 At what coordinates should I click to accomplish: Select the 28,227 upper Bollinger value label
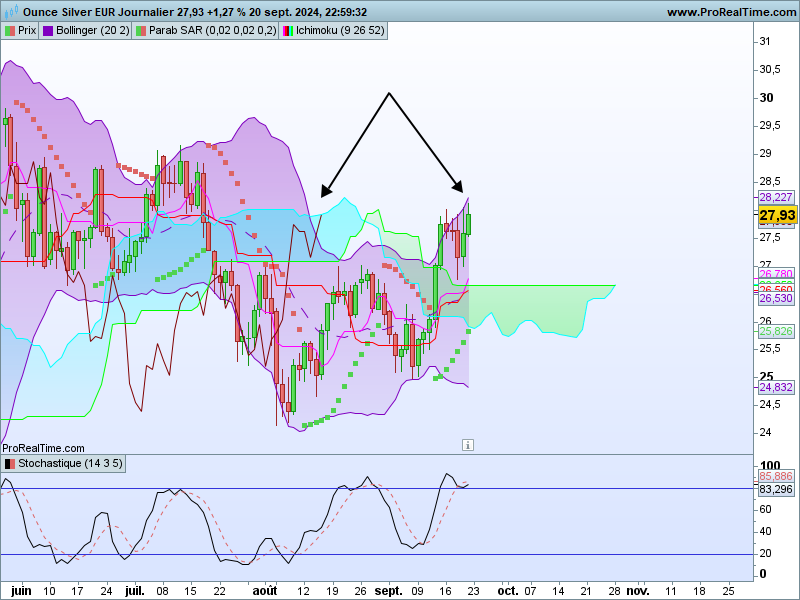point(776,197)
